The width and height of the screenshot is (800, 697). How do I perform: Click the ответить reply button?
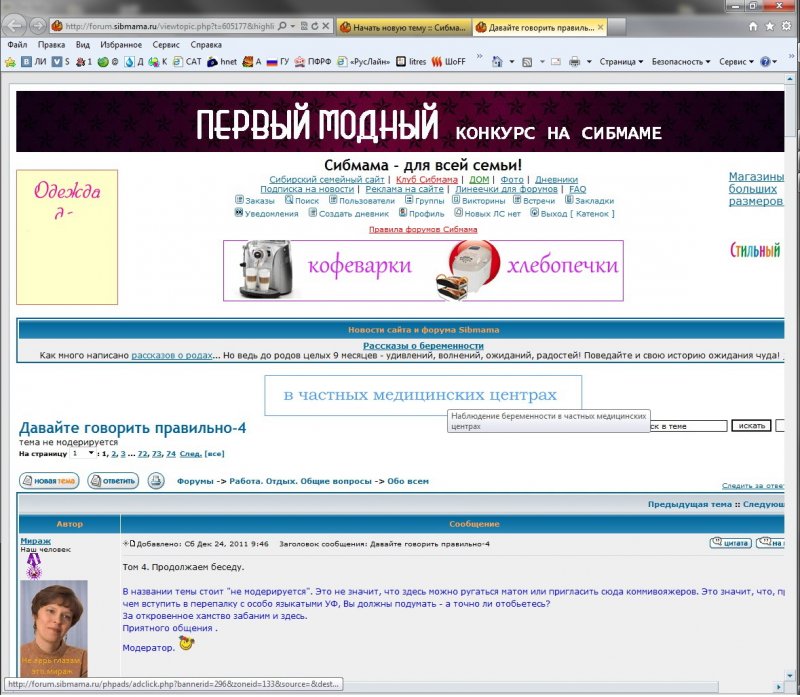(x=113, y=481)
